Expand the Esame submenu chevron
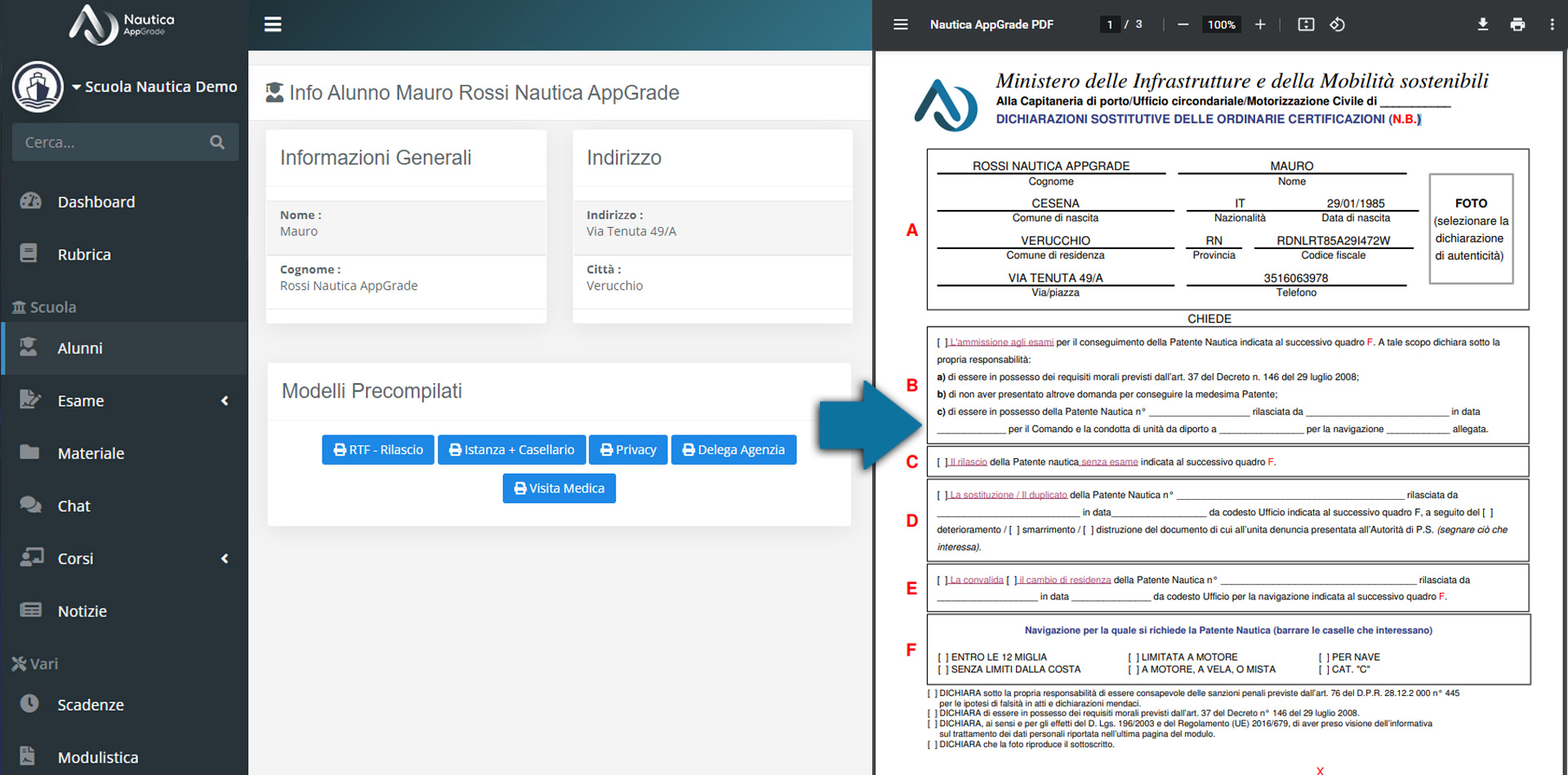This screenshot has height=775, width=1568. click(225, 401)
